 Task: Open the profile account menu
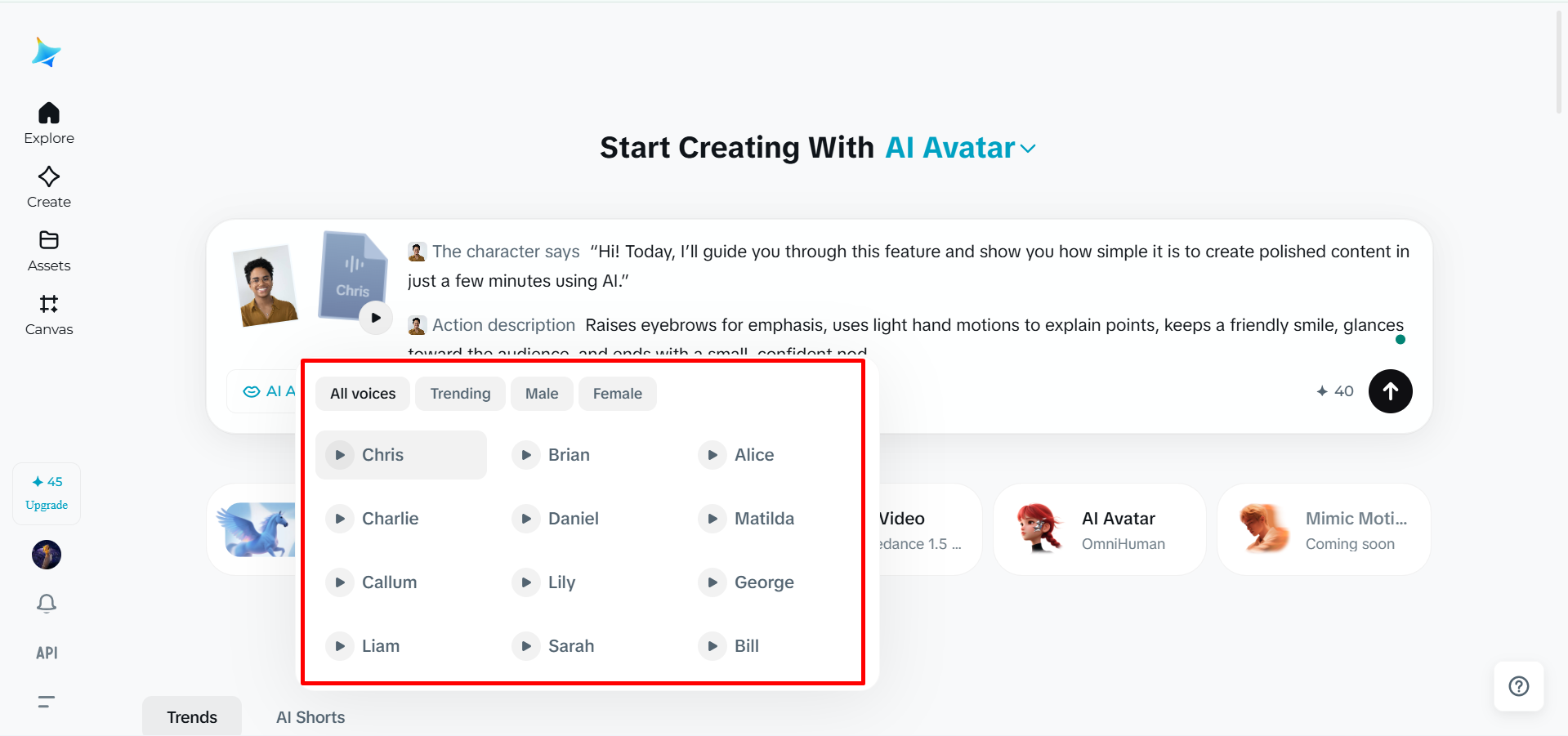click(x=46, y=555)
